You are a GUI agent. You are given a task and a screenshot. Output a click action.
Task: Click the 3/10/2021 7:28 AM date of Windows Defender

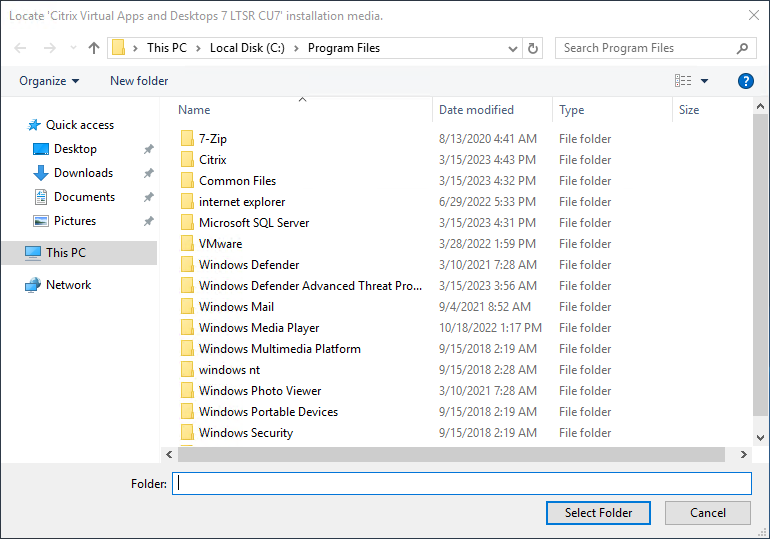pos(488,265)
